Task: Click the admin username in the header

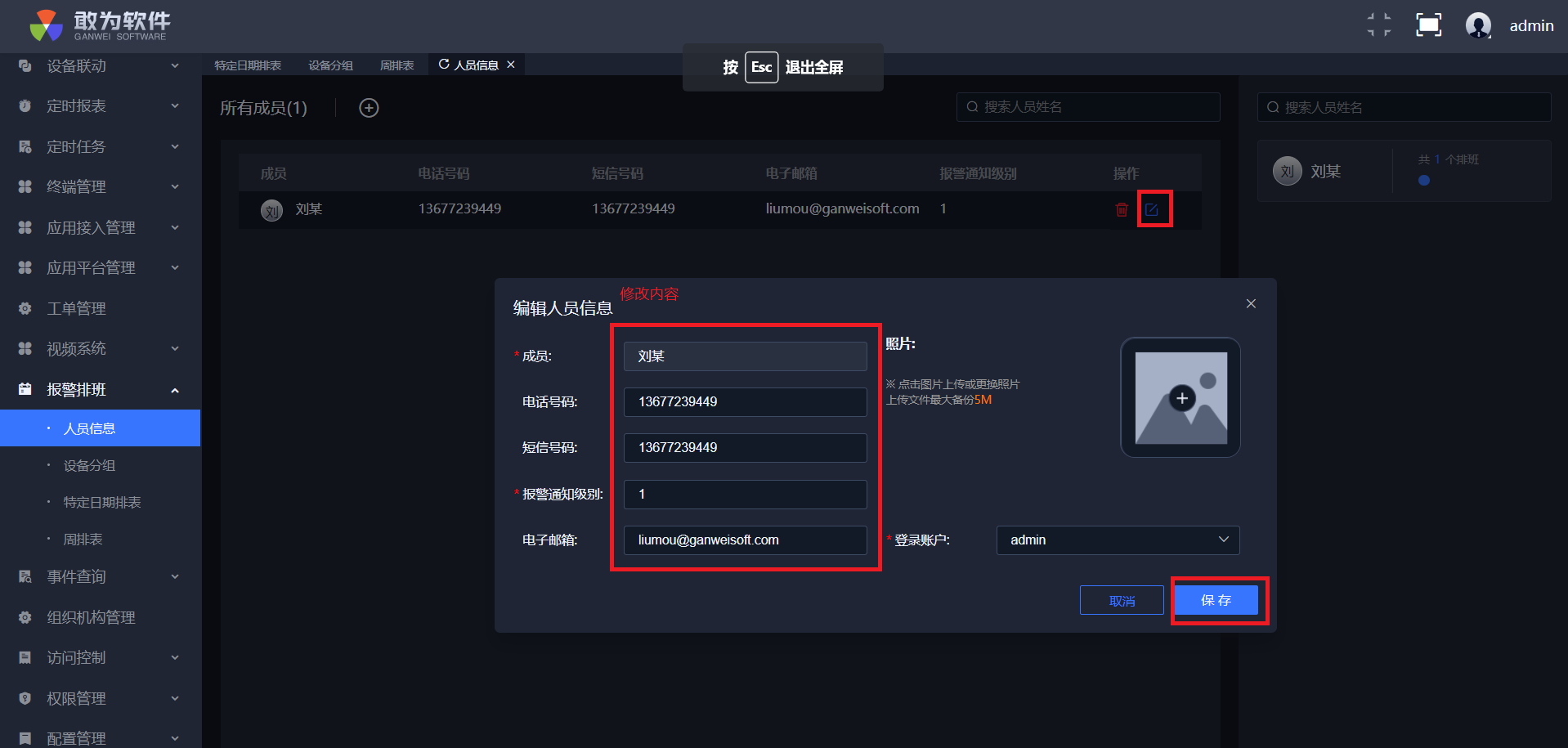Action: [x=1531, y=26]
